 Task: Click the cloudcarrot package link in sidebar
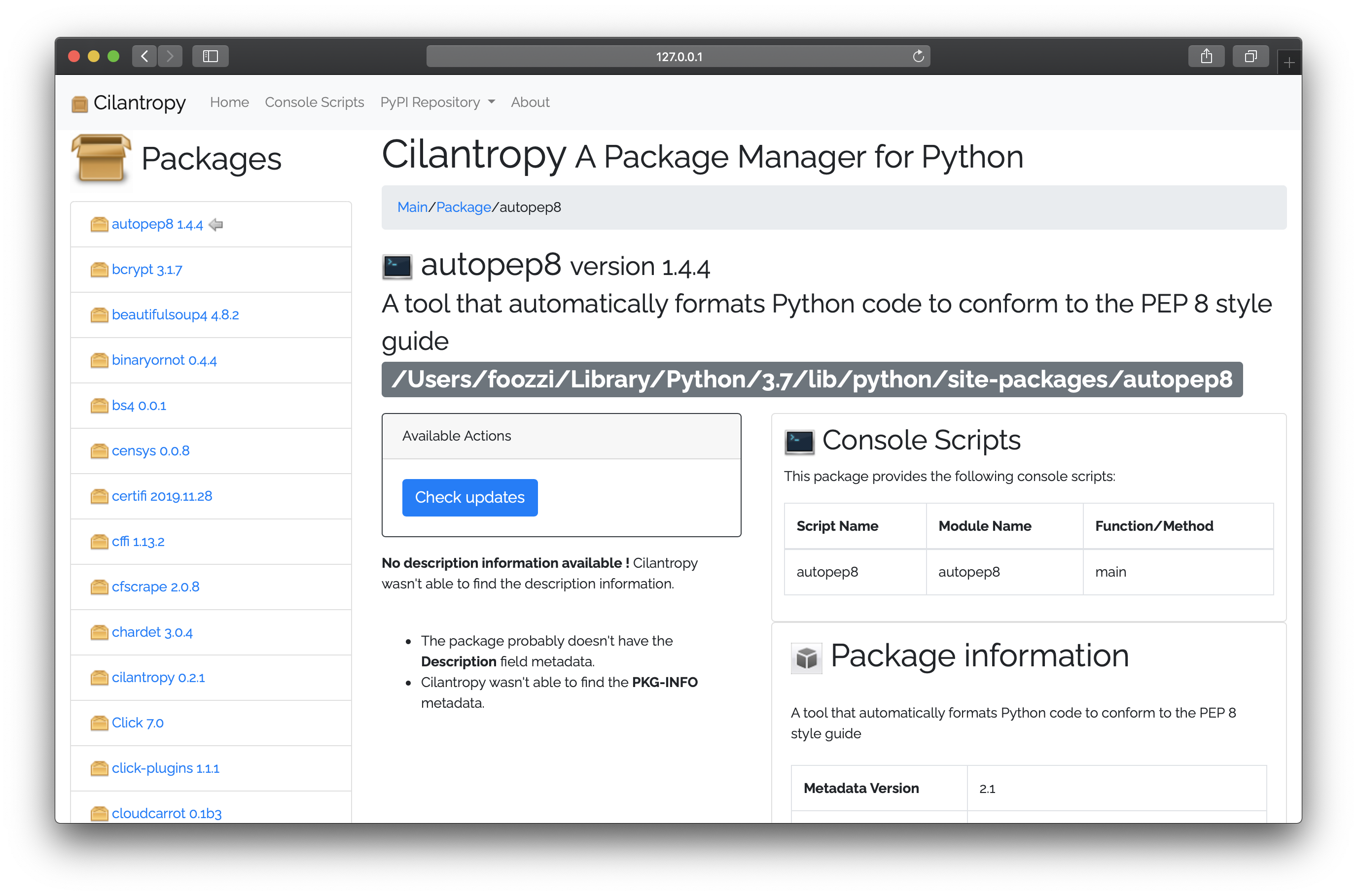coord(168,813)
